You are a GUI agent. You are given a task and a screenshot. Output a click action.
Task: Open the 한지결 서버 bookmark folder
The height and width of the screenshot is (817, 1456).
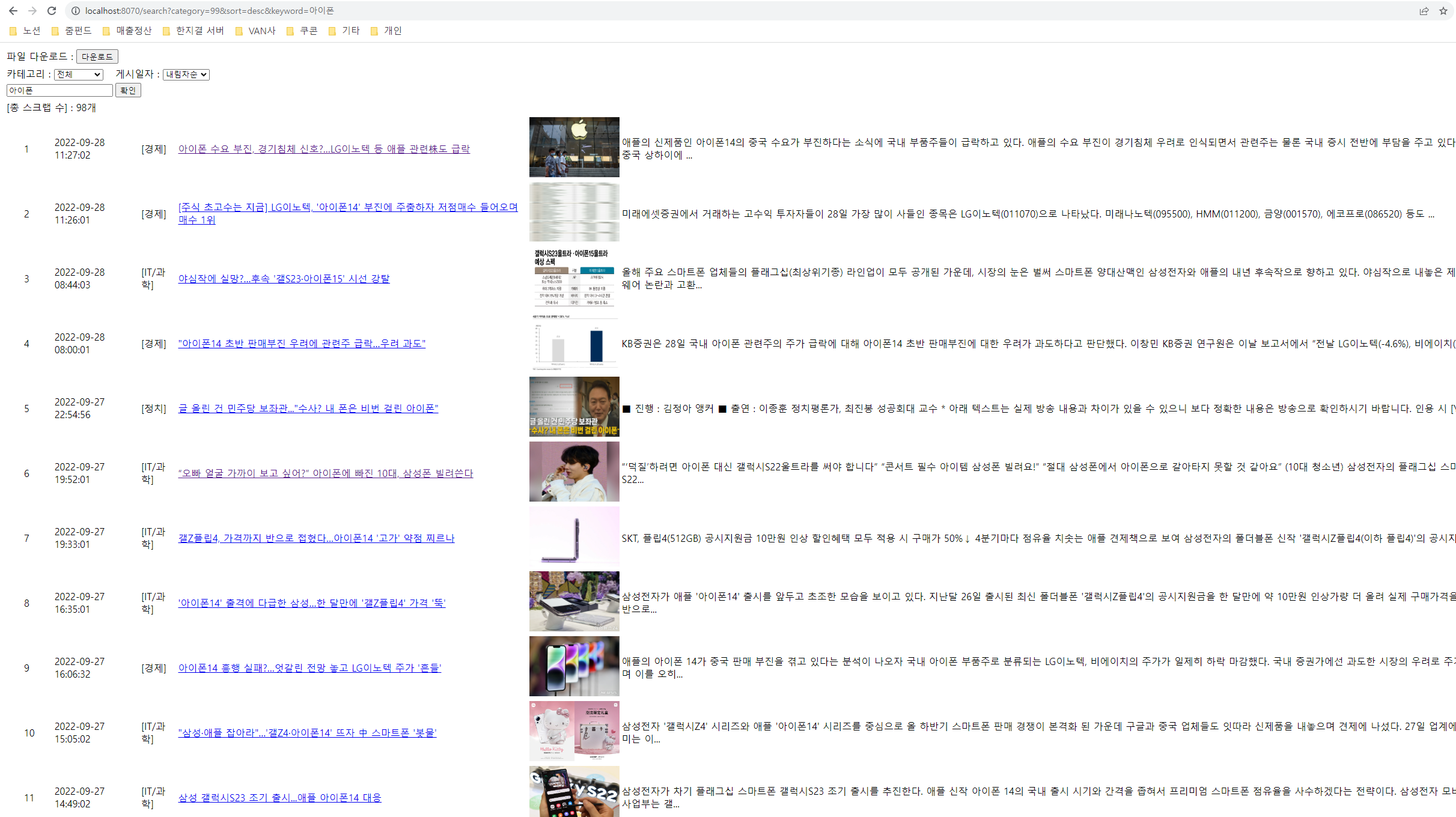(193, 31)
